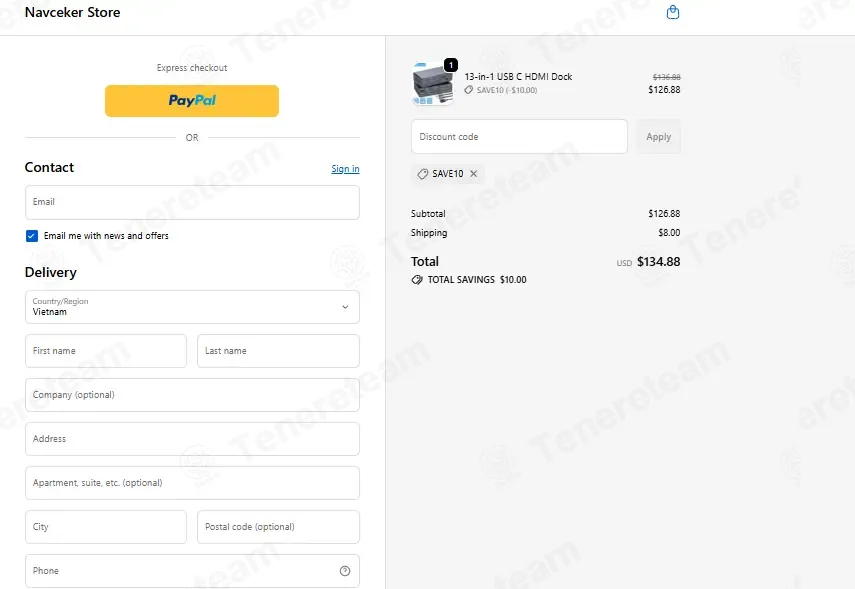Click the Express checkout label
Image resolution: width=855 pixels, height=589 pixels.
pyautogui.click(x=192, y=68)
